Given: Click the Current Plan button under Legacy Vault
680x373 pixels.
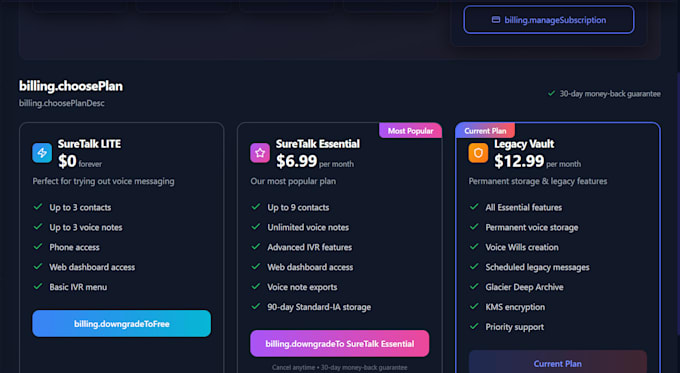Looking at the screenshot, I should pos(558,362).
